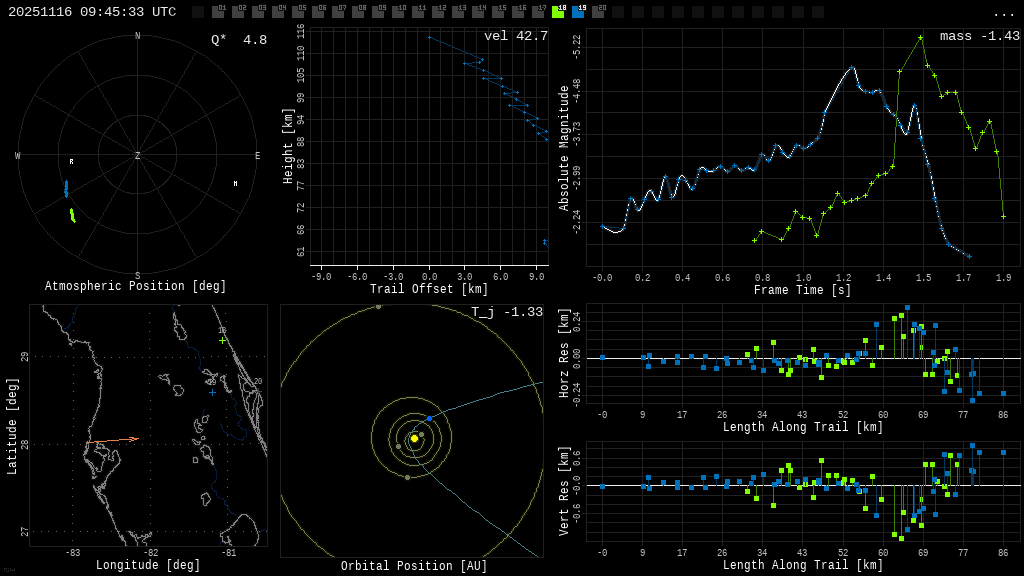Screen dimensions: 1024x576
Task: Select the blue station 19 indicator square
Action: point(578,12)
